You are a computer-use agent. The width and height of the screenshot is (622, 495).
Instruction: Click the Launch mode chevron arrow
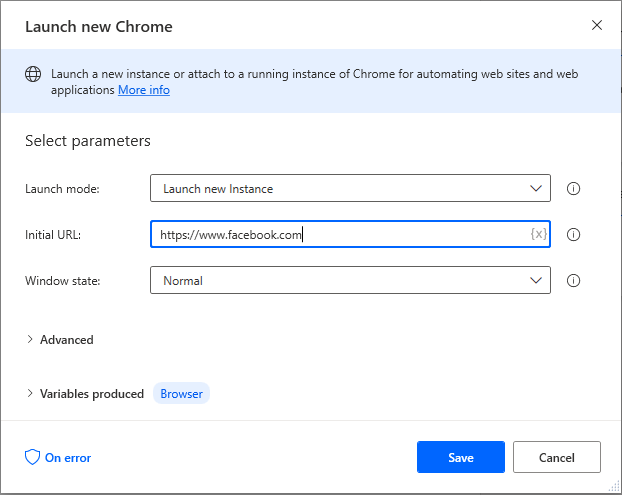click(535, 188)
